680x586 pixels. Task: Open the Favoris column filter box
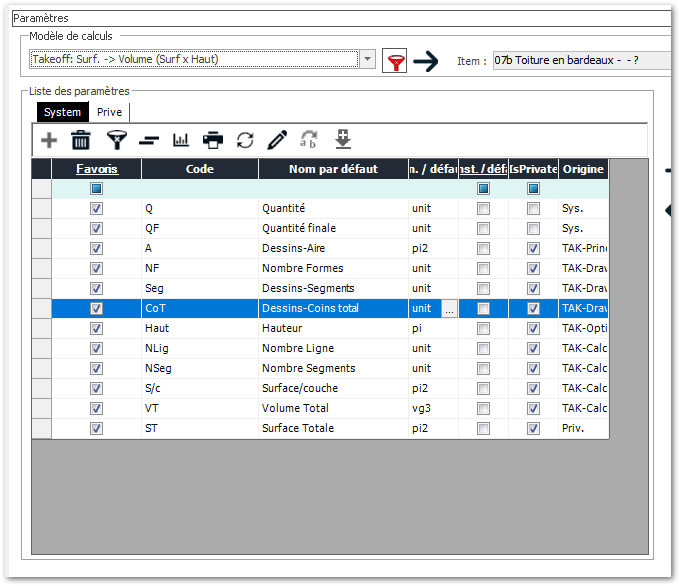[96, 188]
